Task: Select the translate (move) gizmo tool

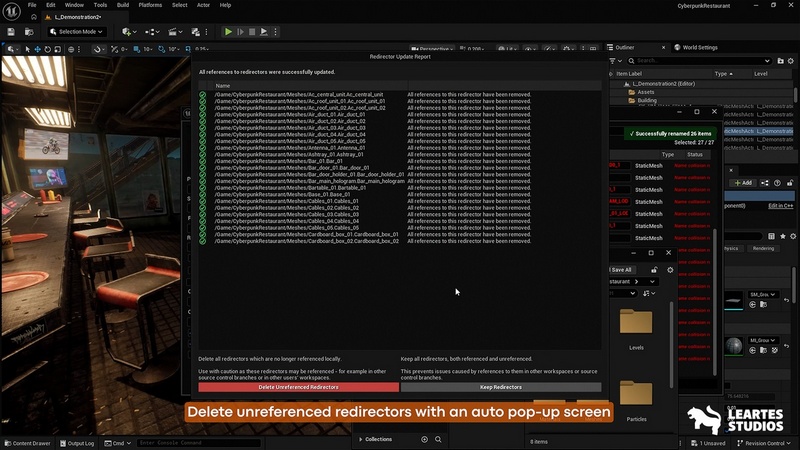Action: [38, 49]
